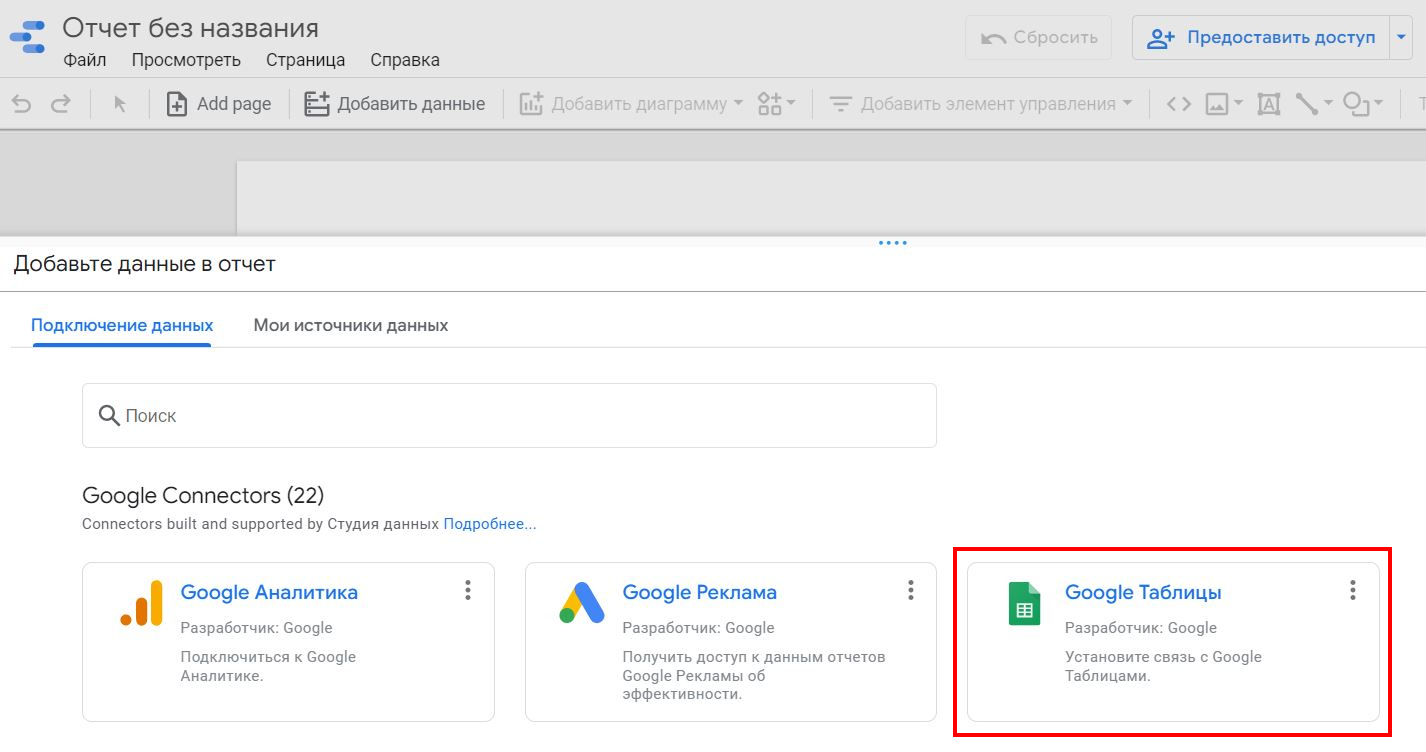
Task: Open the Файл menu
Action: (x=85, y=60)
